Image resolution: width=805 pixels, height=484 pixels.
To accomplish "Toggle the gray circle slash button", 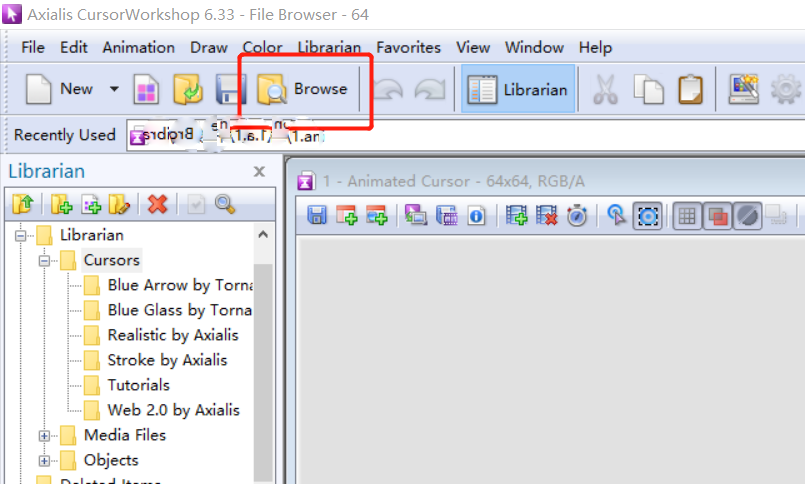I will tap(748, 216).
